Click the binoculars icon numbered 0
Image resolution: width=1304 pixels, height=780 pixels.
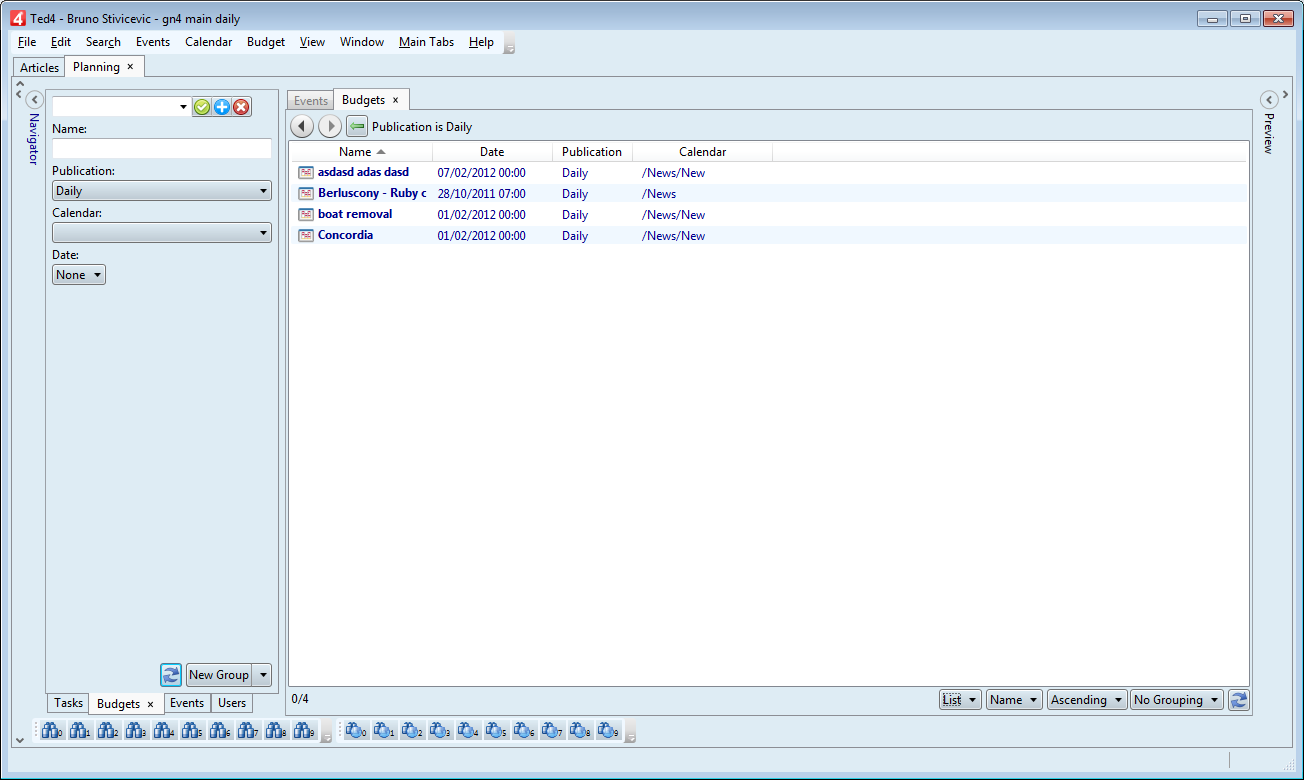pos(52,731)
